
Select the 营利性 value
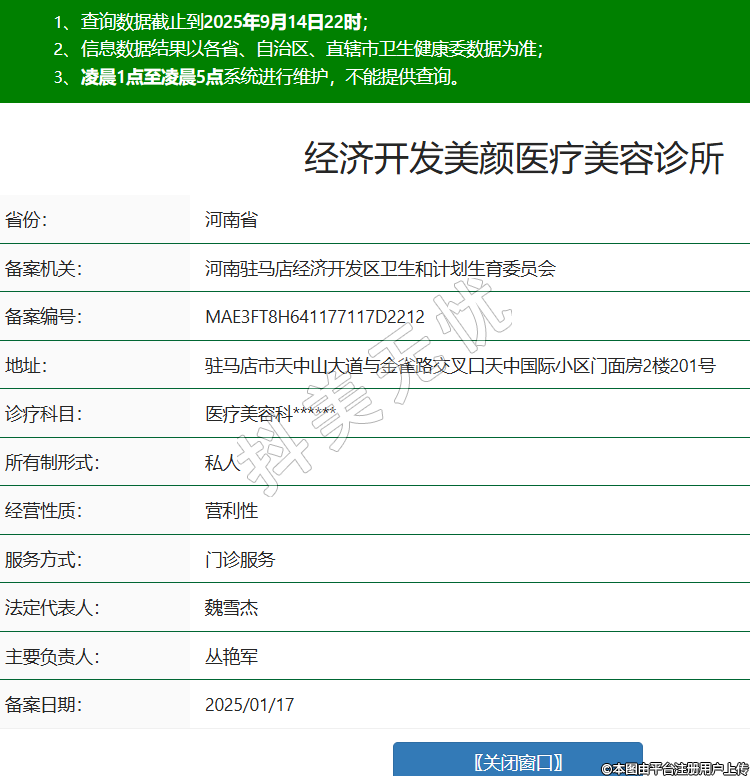(x=231, y=511)
